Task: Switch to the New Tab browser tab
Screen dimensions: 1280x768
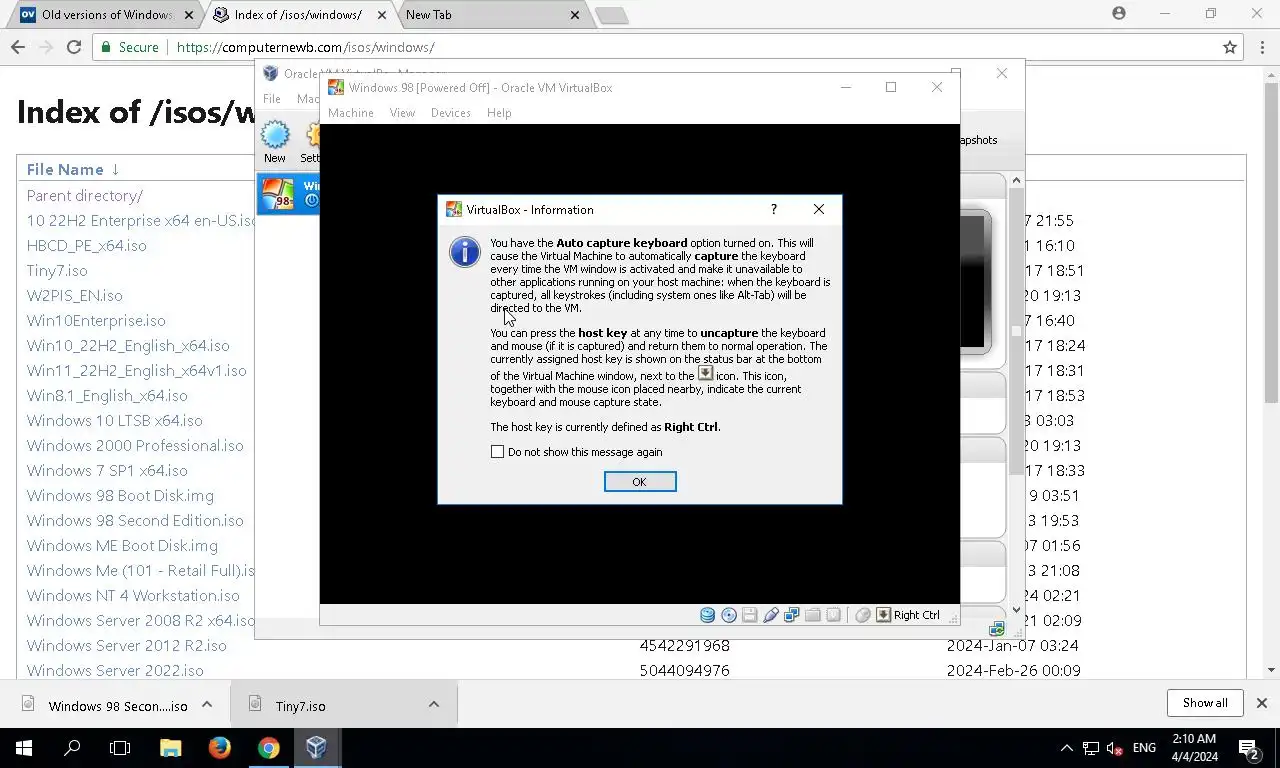Action: [x=490, y=15]
